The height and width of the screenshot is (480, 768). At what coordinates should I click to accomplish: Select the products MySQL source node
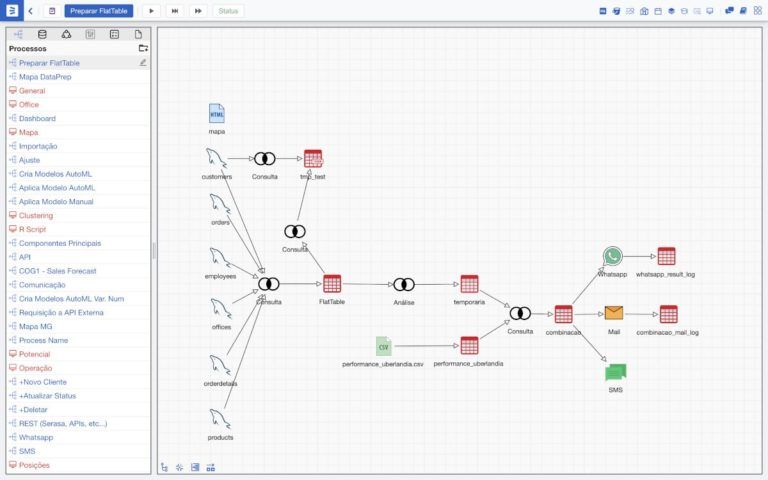pos(220,419)
